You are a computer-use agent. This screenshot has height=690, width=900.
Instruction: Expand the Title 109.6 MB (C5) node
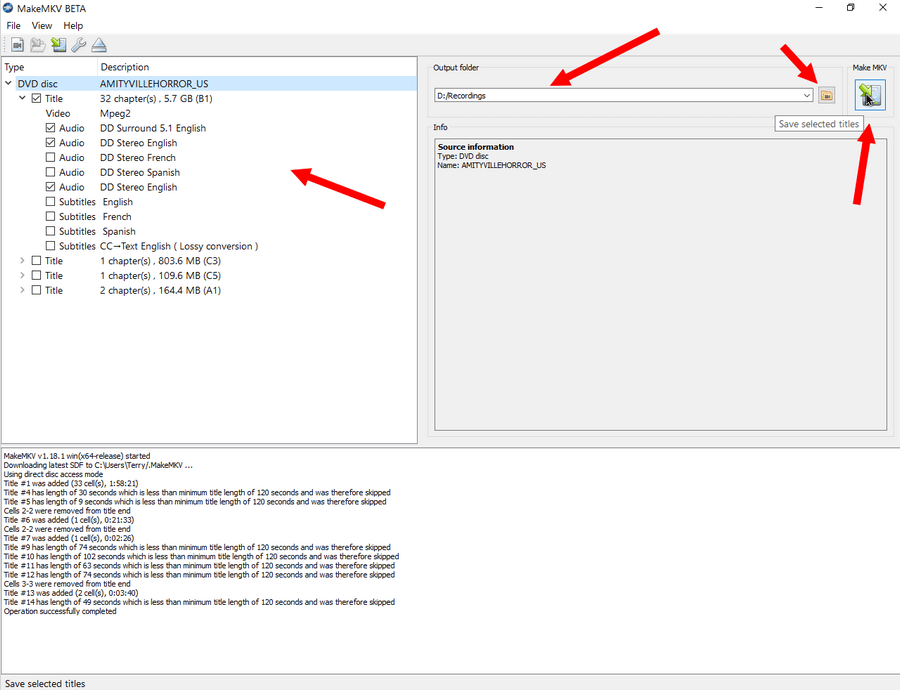click(22, 276)
